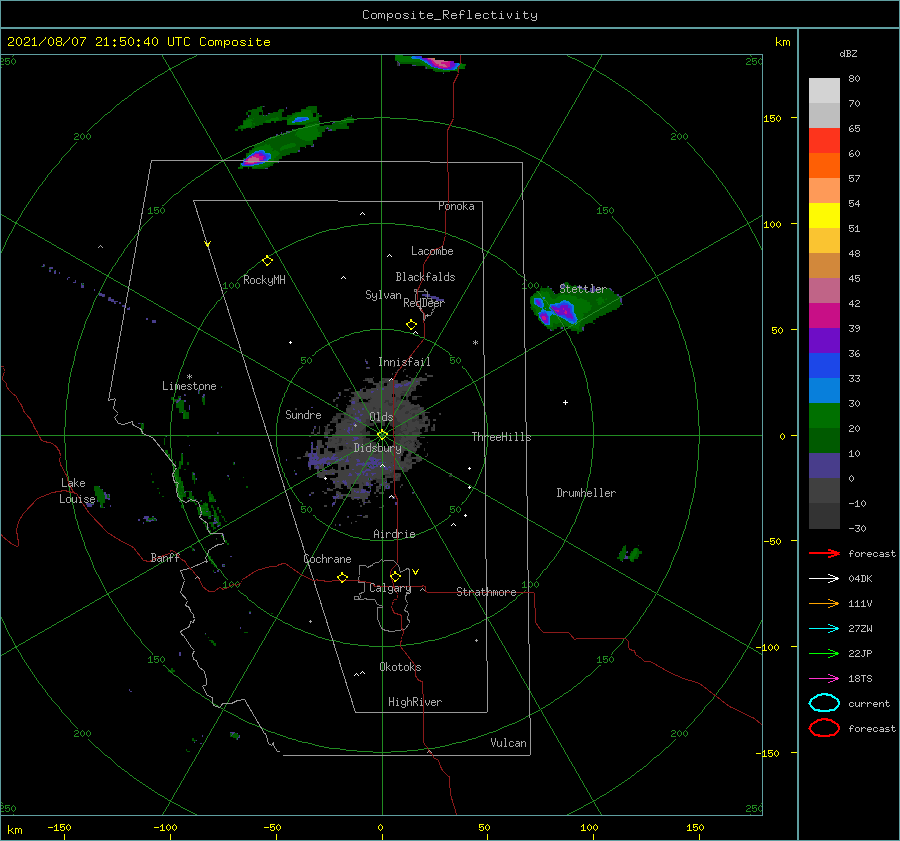The height and width of the screenshot is (841, 900).
Task: Click the cyan 27ZW arrow icon
Action: pyautogui.click(x=824, y=629)
